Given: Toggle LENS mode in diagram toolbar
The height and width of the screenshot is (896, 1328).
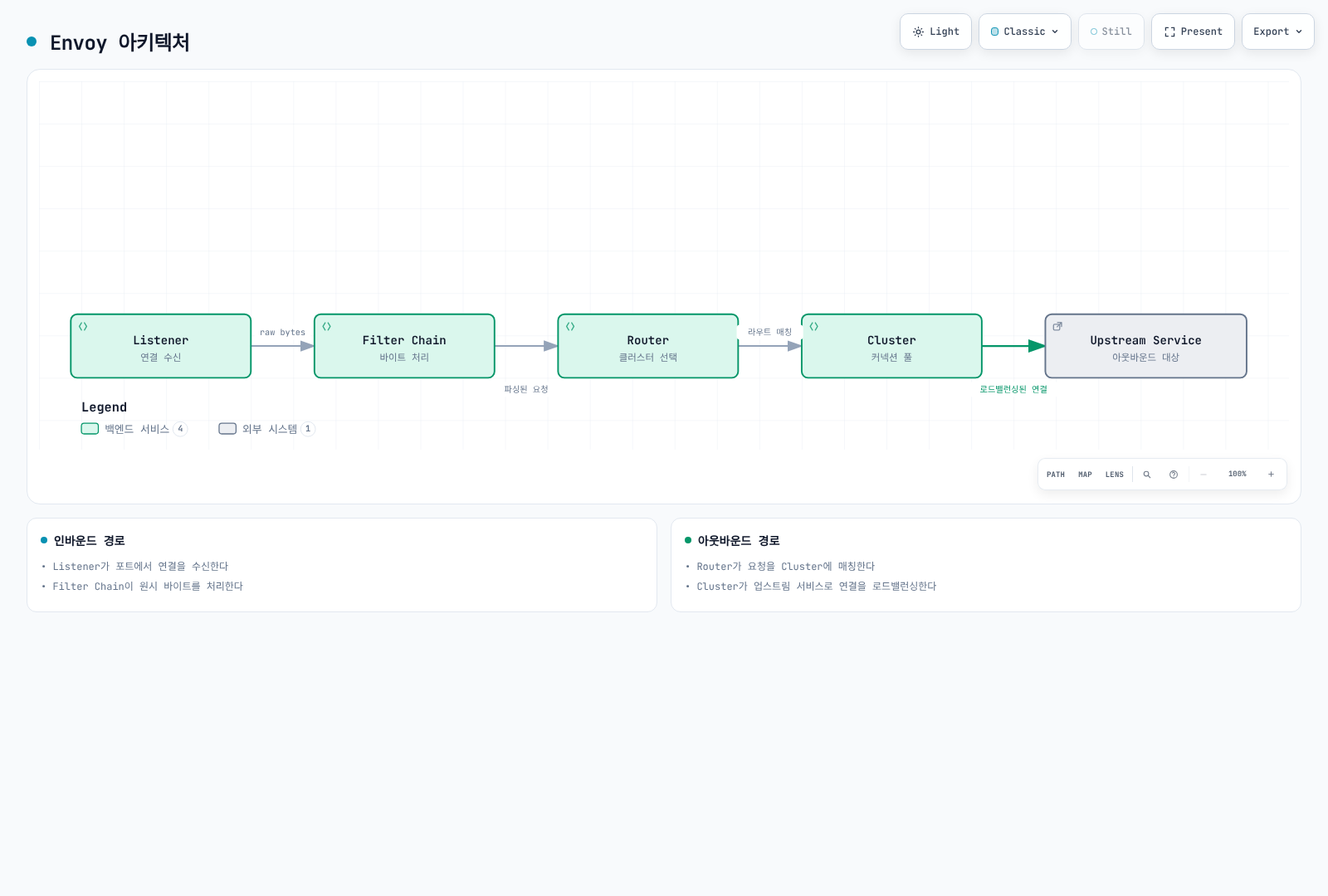Looking at the screenshot, I should tap(1115, 475).
